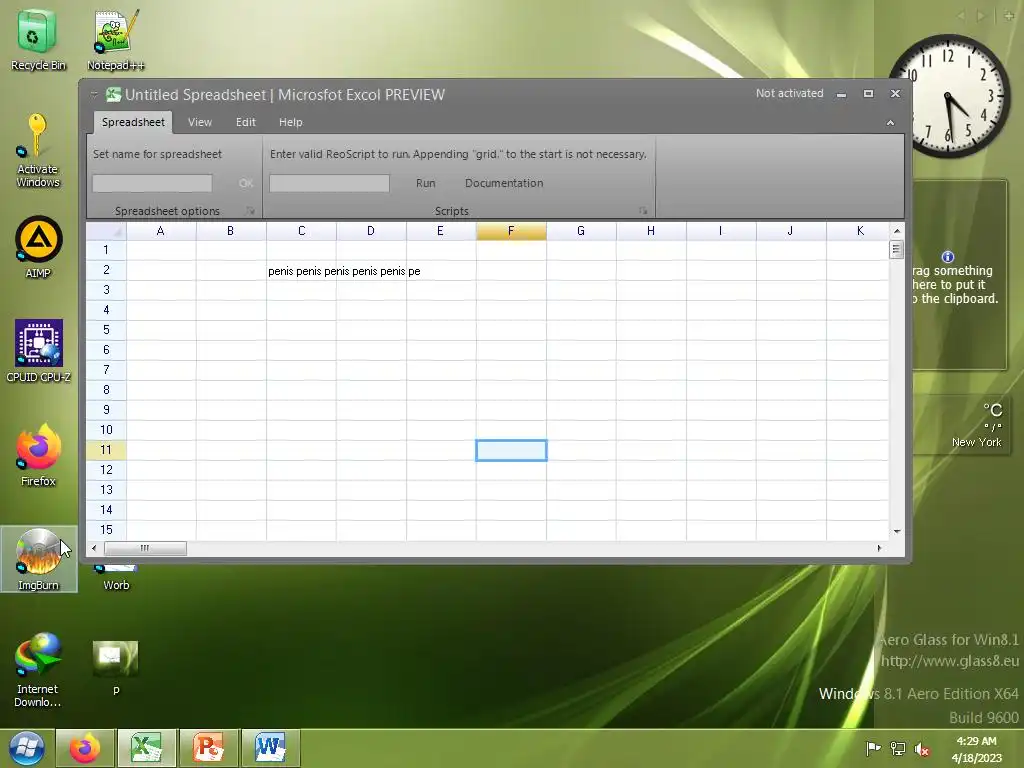Click the ReoScript input field
The height and width of the screenshot is (768, 1024).
[x=329, y=184]
